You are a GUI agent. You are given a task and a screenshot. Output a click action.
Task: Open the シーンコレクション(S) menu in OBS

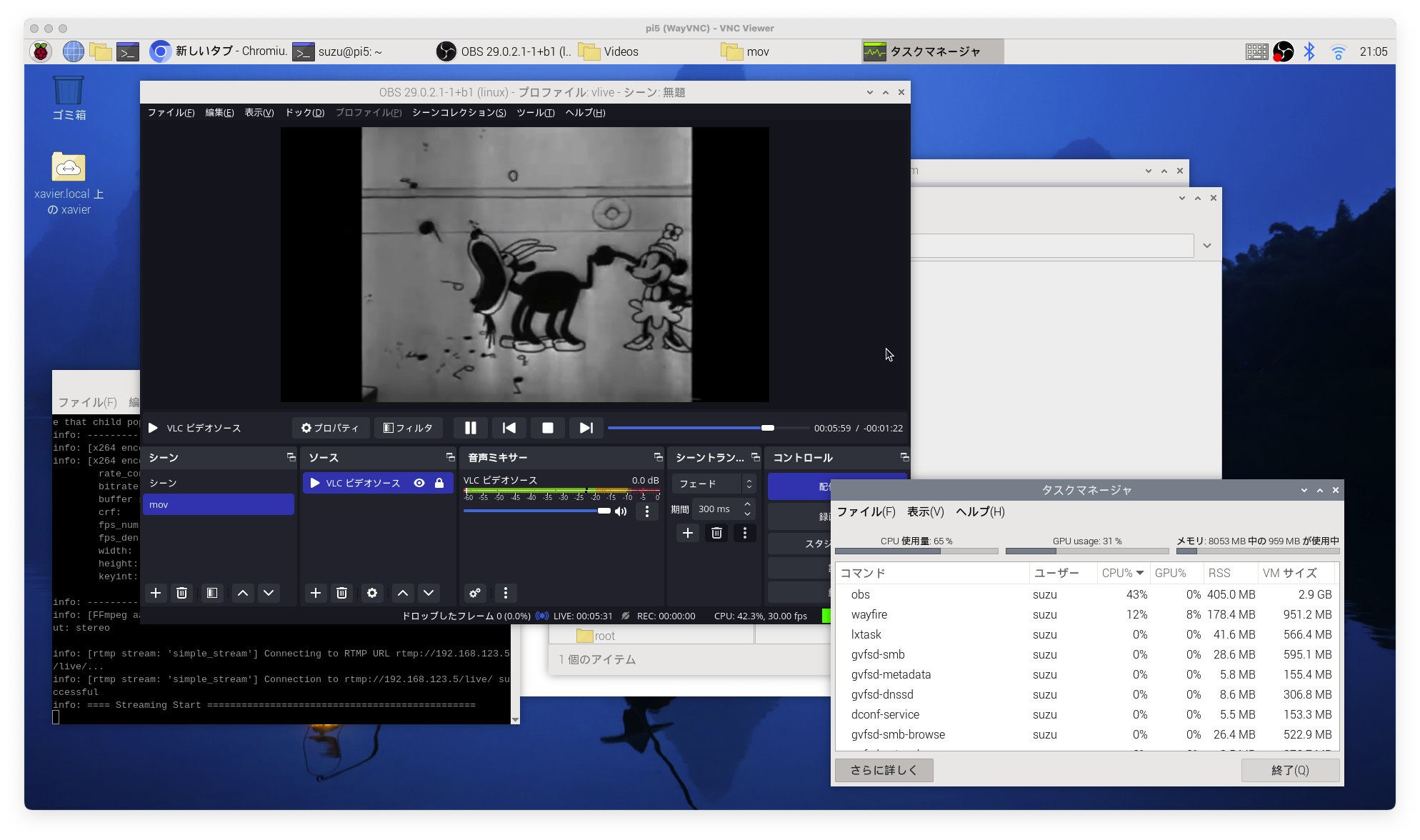click(459, 113)
